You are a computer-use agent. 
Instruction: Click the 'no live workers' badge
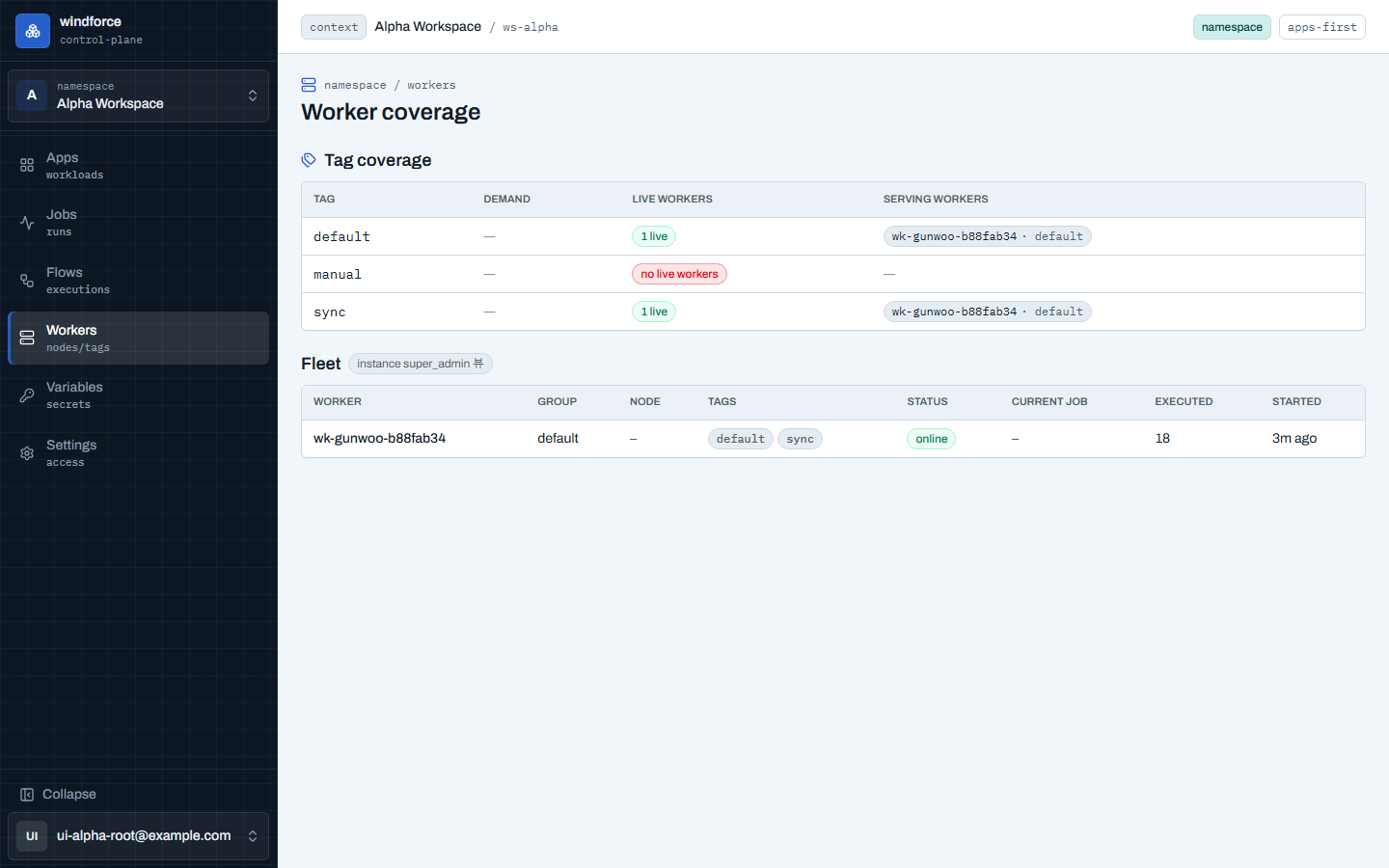pos(679,274)
